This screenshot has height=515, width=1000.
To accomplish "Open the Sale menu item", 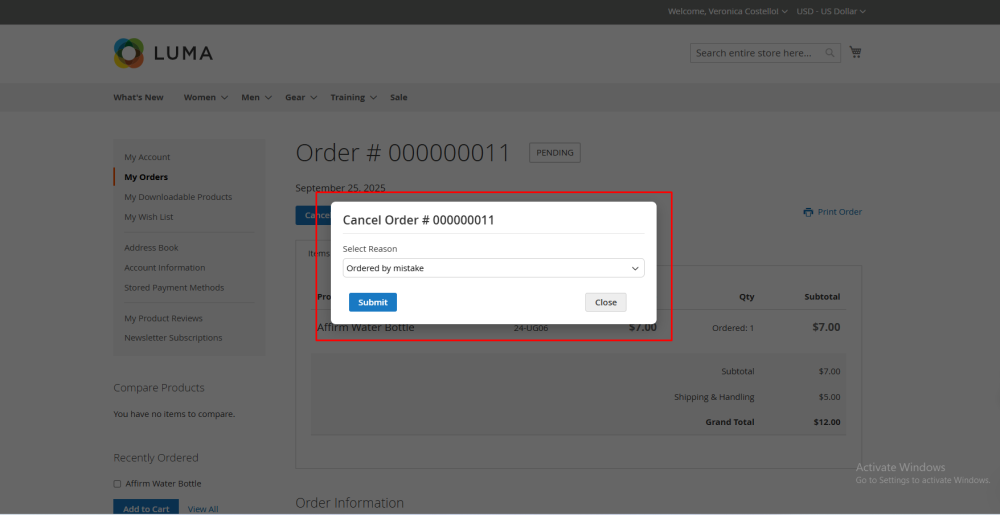I will [399, 98].
